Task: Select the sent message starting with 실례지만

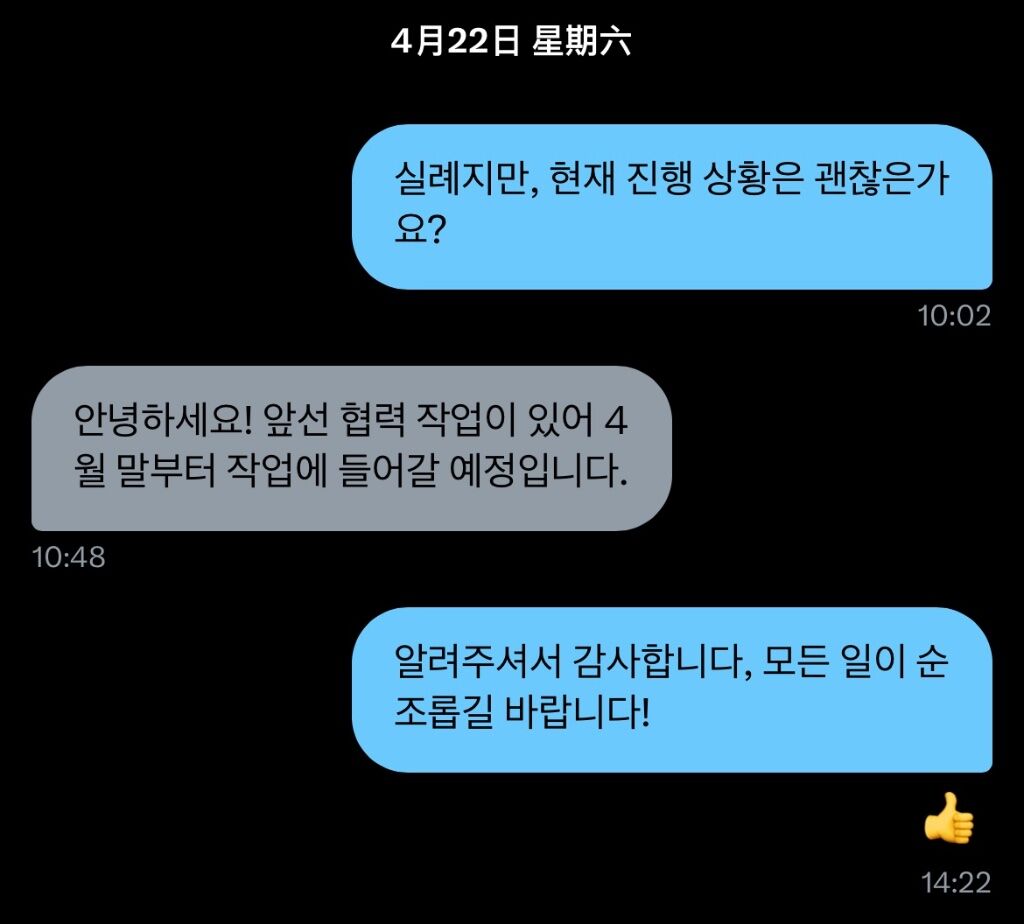Action: click(x=672, y=206)
